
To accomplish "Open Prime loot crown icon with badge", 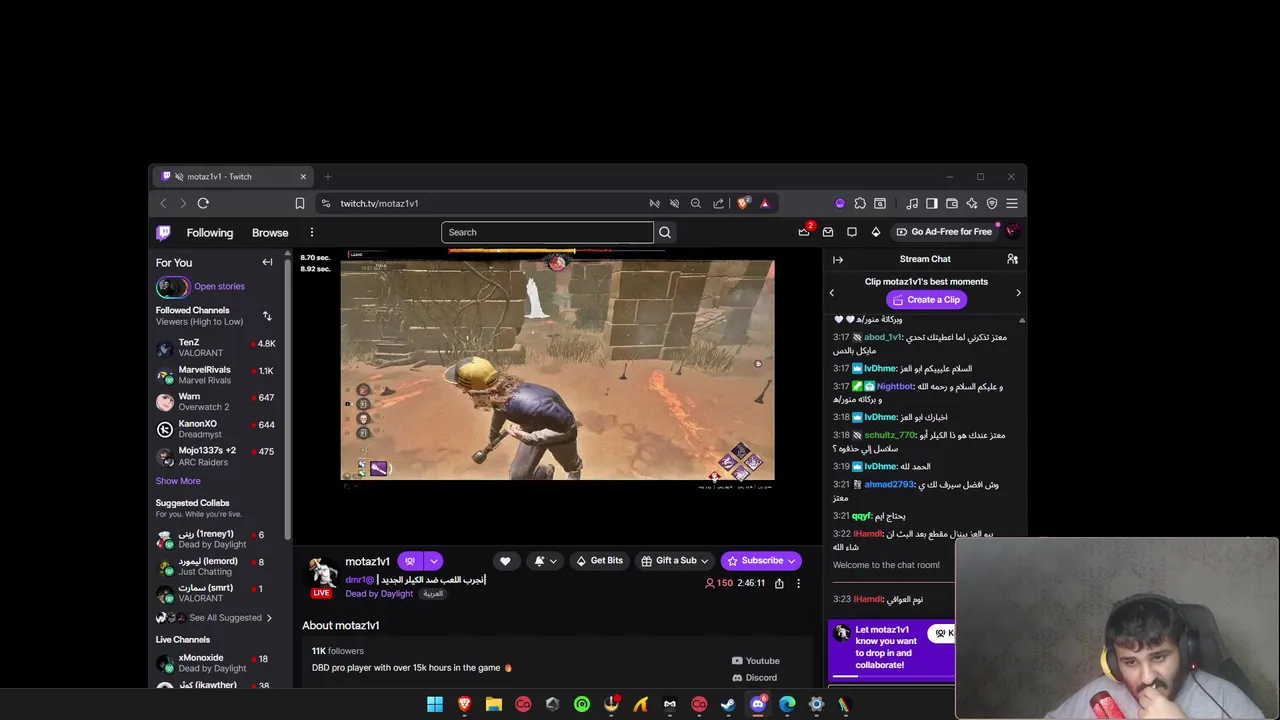I will pos(804,231).
